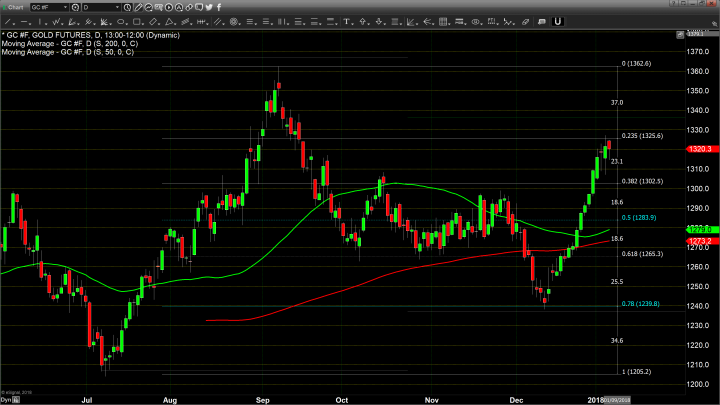The width and height of the screenshot is (720, 405).
Task: Toggle the play button in top toolbar
Action: (x=169, y=7)
